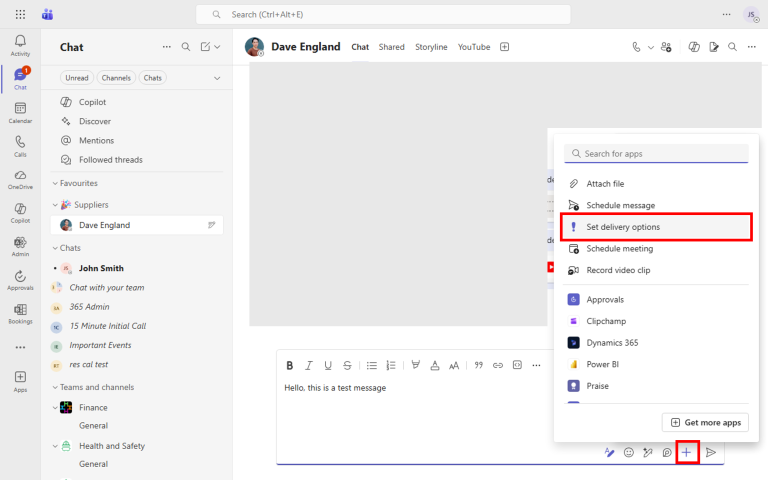768x480 pixels.
Task: Click the Get more apps button
Action: pyautogui.click(x=705, y=422)
